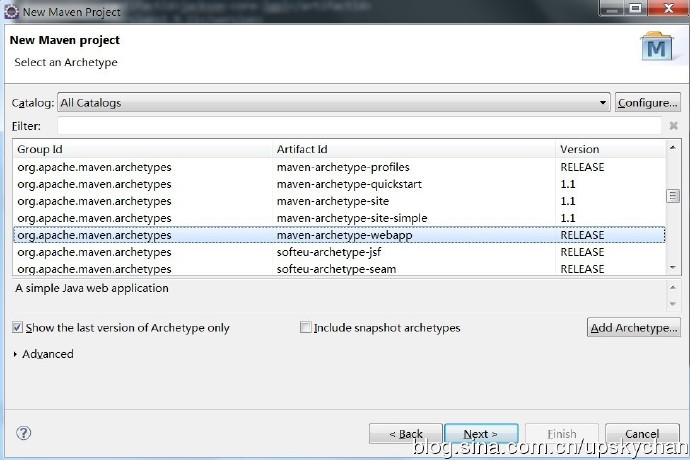Select the maven-archetype-site row

pos(339,201)
